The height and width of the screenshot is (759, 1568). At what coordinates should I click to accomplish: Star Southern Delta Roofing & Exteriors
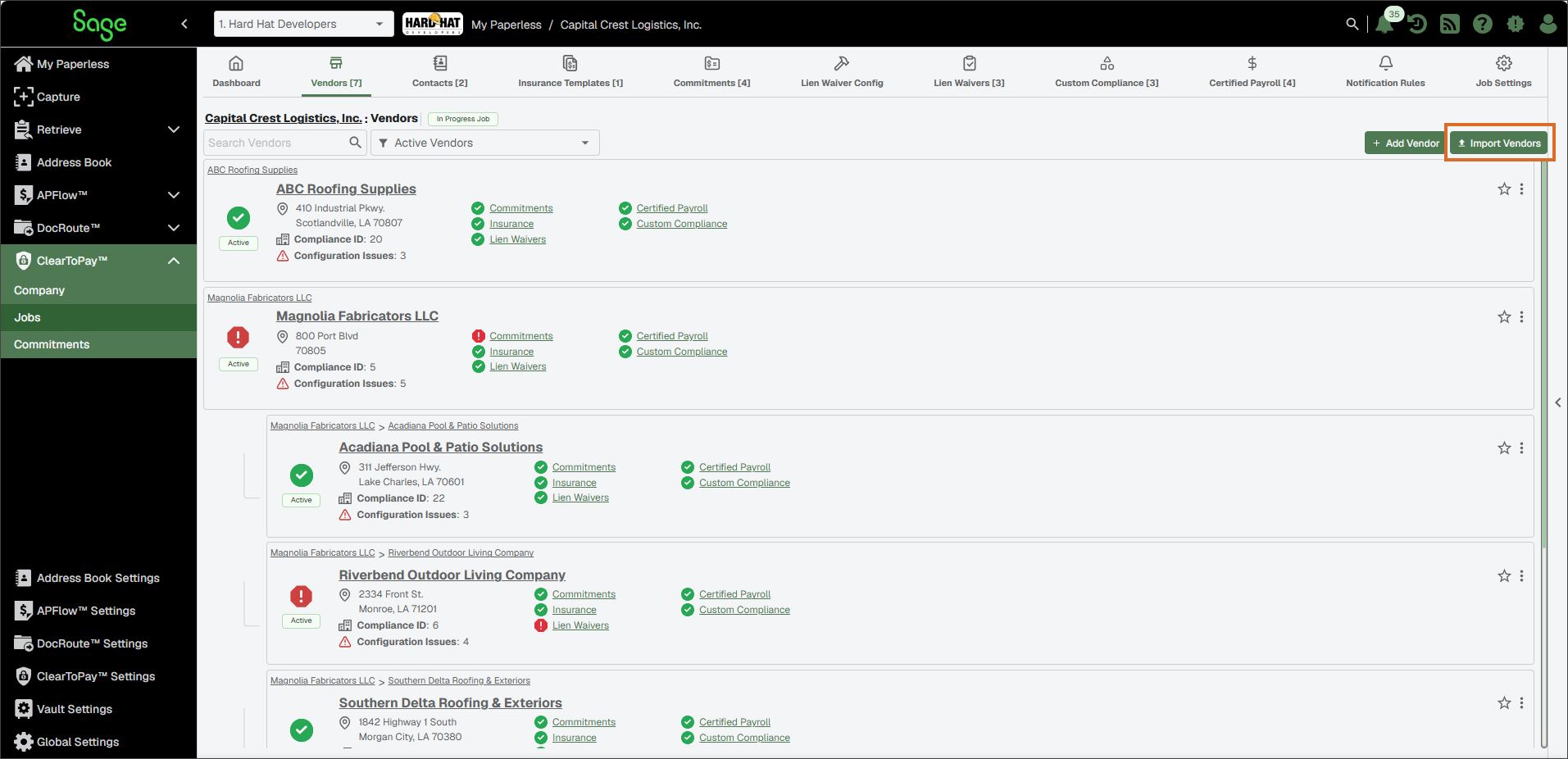click(x=1504, y=703)
